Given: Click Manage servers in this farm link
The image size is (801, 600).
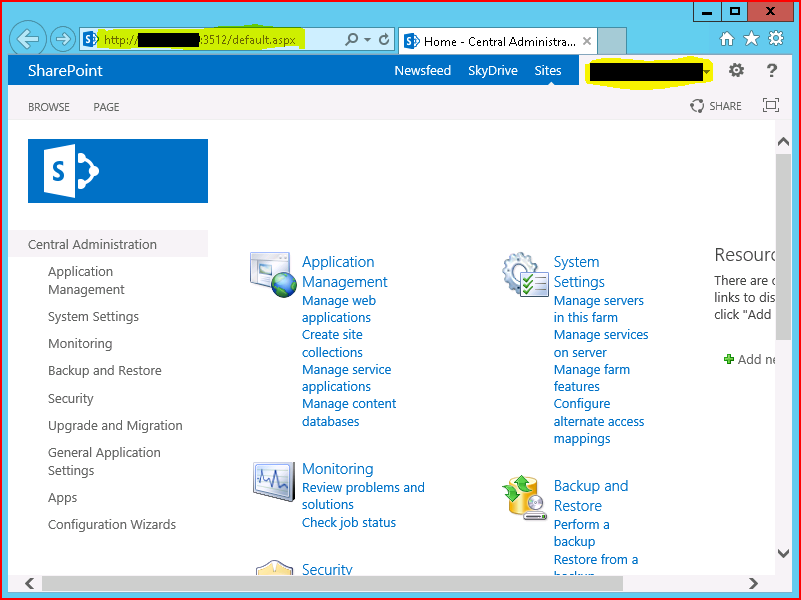Looking at the screenshot, I should click(x=599, y=309).
